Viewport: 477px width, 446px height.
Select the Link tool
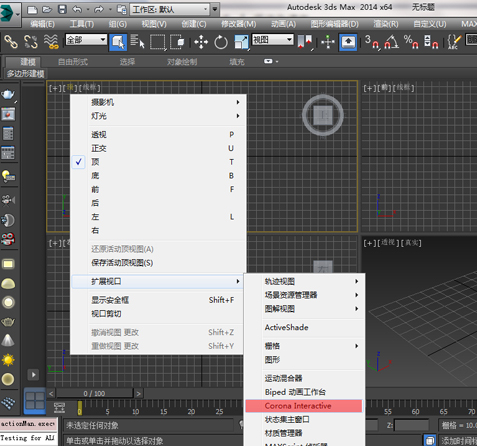(x=11, y=42)
